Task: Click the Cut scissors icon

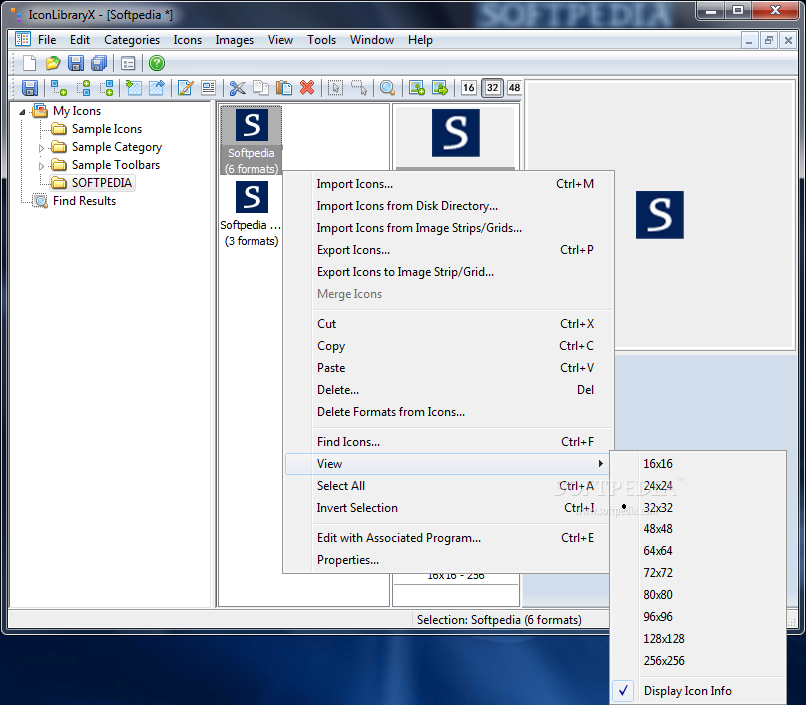Action: [x=237, y=88]
